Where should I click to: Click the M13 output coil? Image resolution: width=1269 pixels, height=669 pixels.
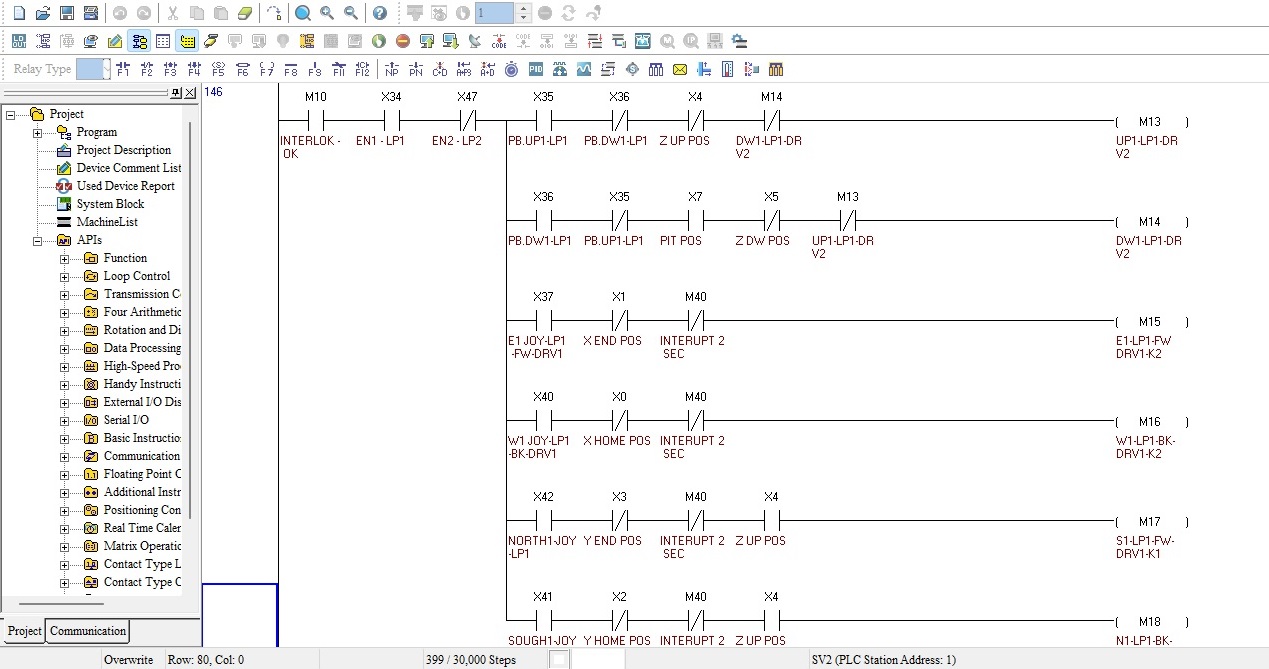point(1150,121)
